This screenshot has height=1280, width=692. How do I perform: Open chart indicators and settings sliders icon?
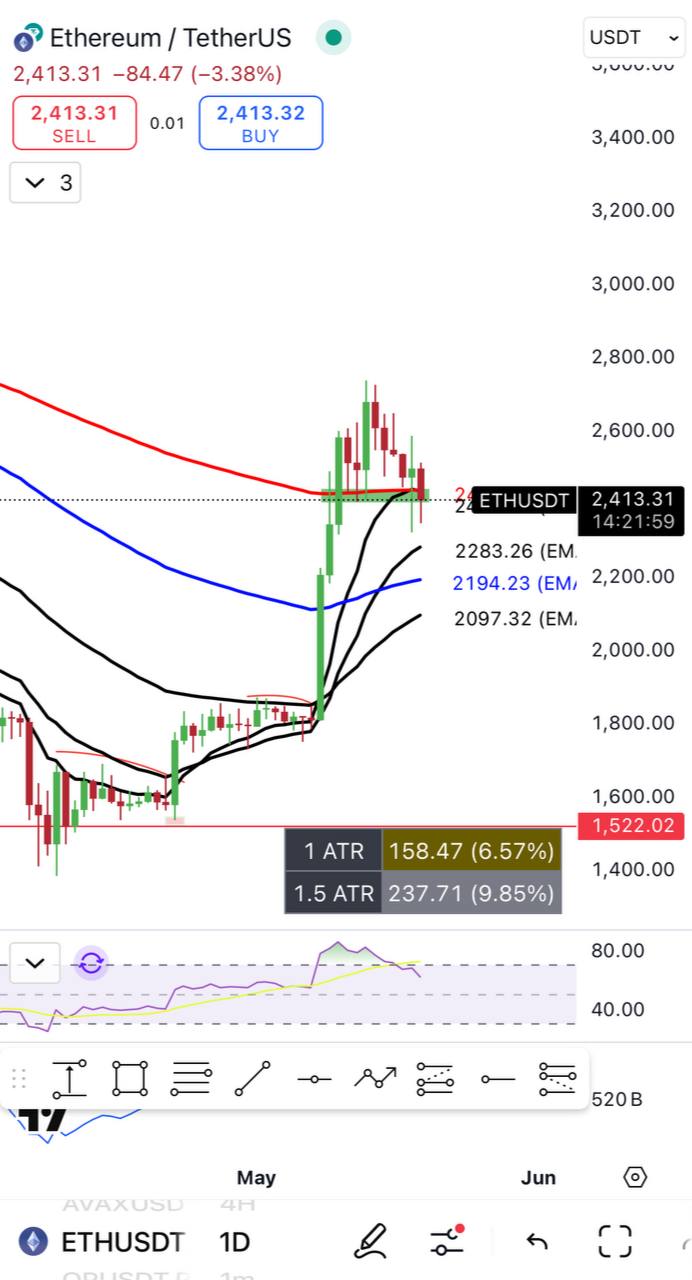447,1241
